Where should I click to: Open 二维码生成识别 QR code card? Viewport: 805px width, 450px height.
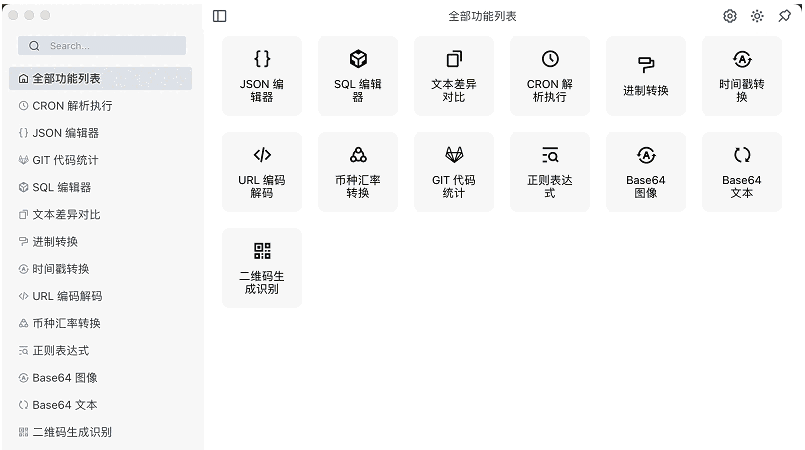(262, 268)
